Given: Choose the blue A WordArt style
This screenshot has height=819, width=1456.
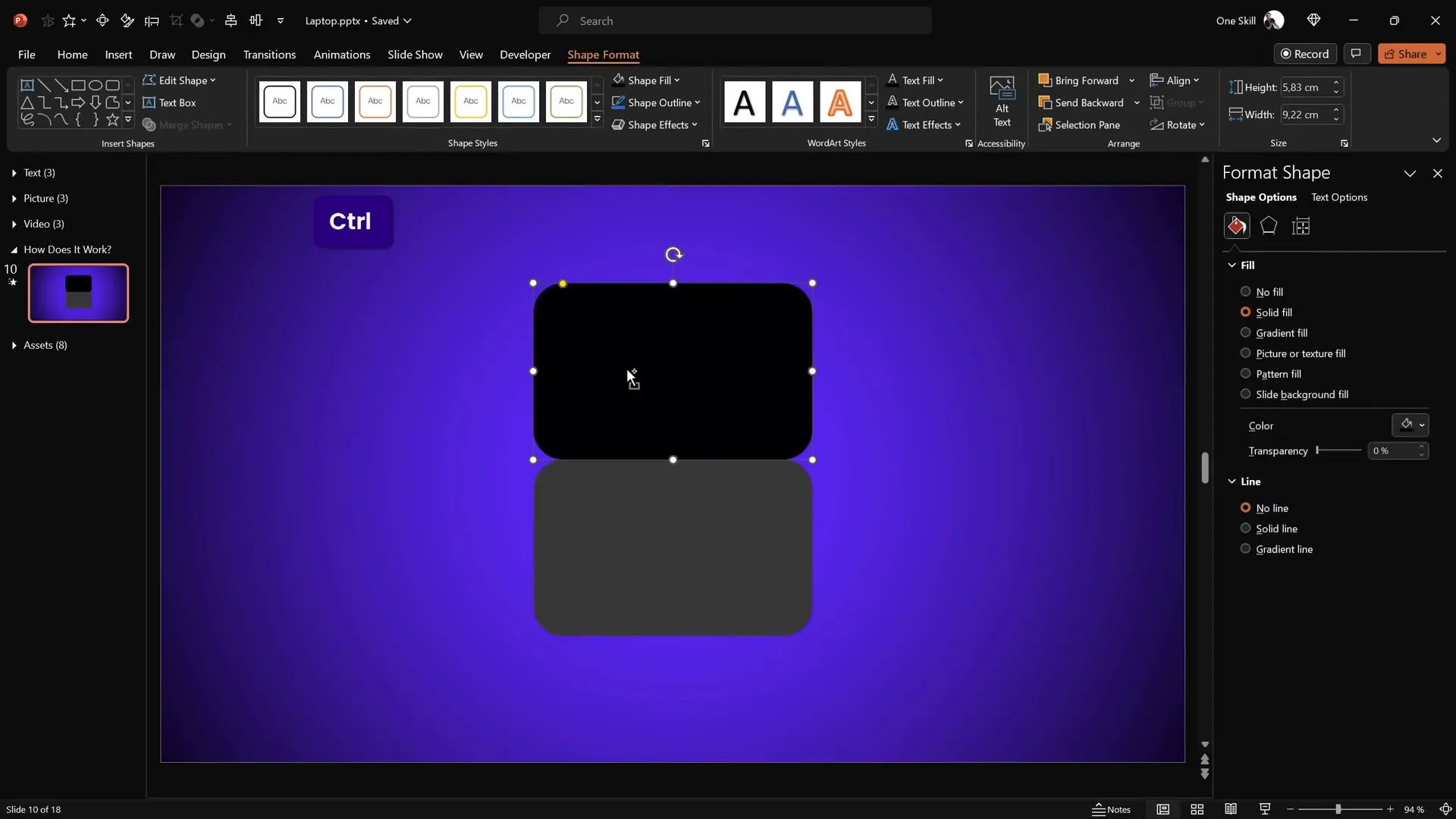Looking at the screenshot, I should pyautogui.click(x=792, y=102).
